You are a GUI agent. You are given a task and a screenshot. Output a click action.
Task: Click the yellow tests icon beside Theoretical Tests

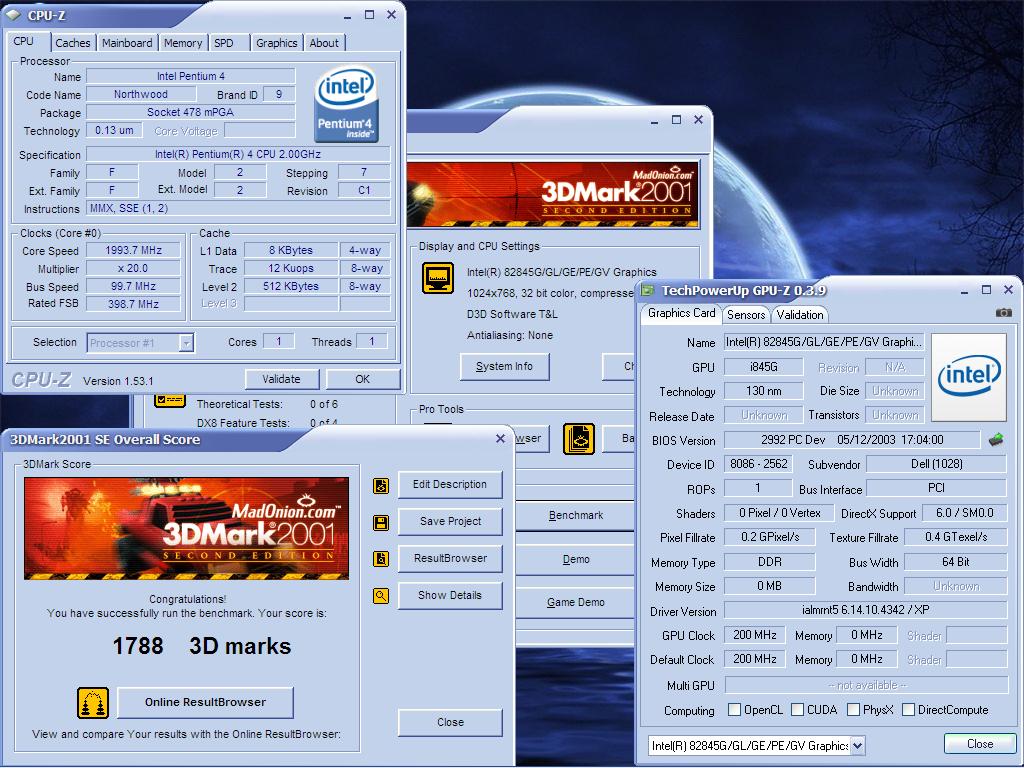coord(170,400)
